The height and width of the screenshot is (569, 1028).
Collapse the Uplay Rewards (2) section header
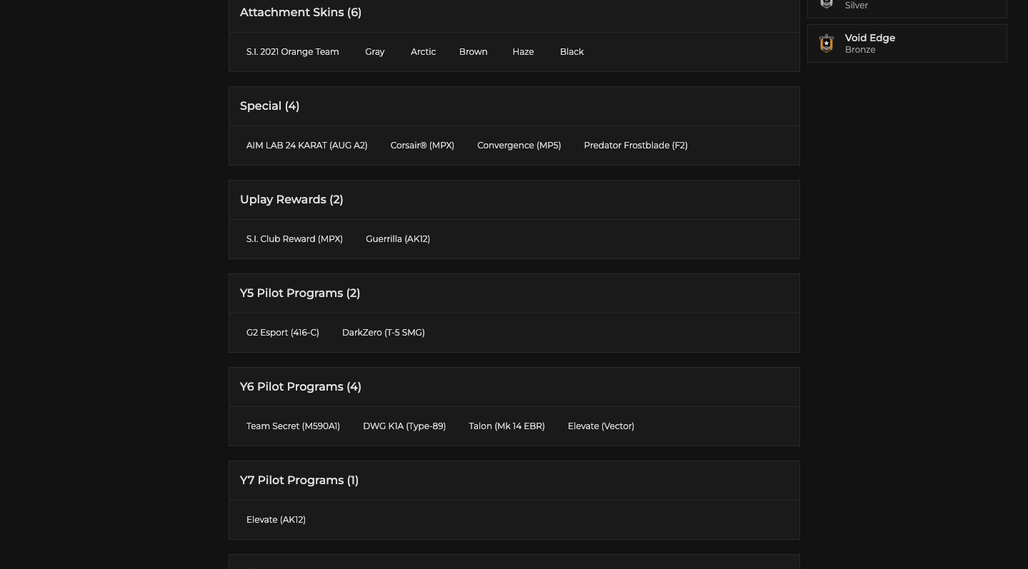pyautogui.click(x=514, y=200)
